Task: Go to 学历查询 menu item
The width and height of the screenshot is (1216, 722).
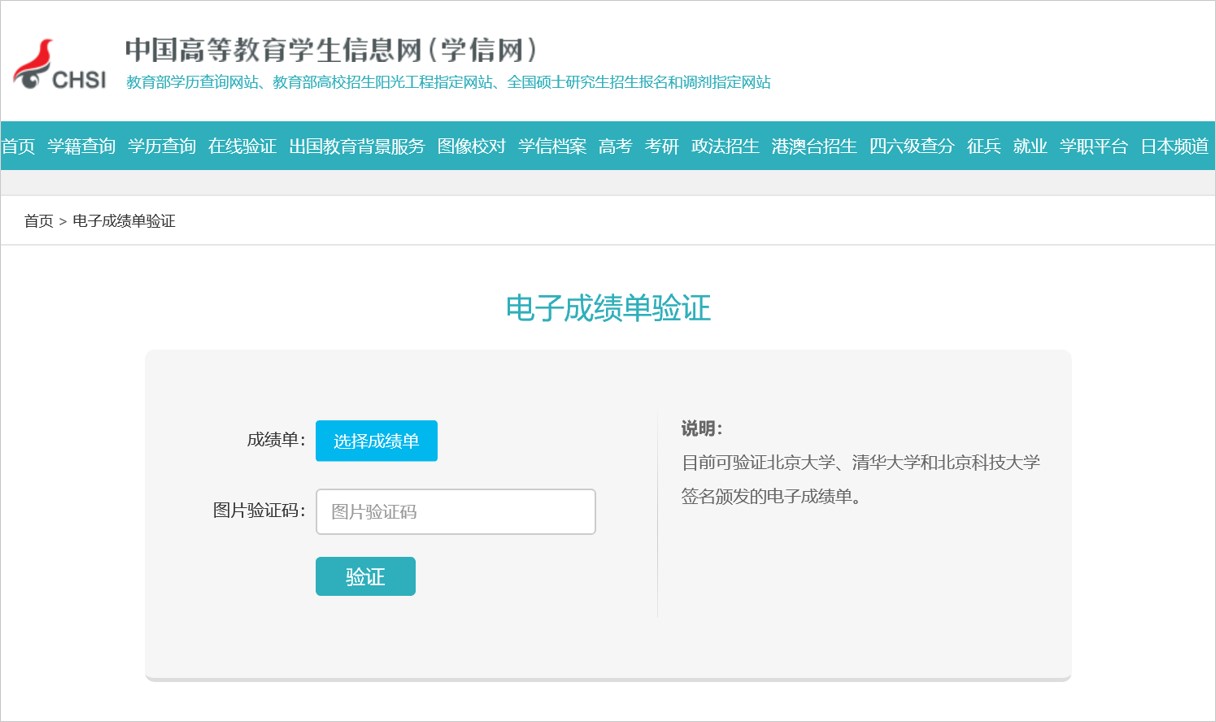Action: pyautogui.click(x=162, y=146)
